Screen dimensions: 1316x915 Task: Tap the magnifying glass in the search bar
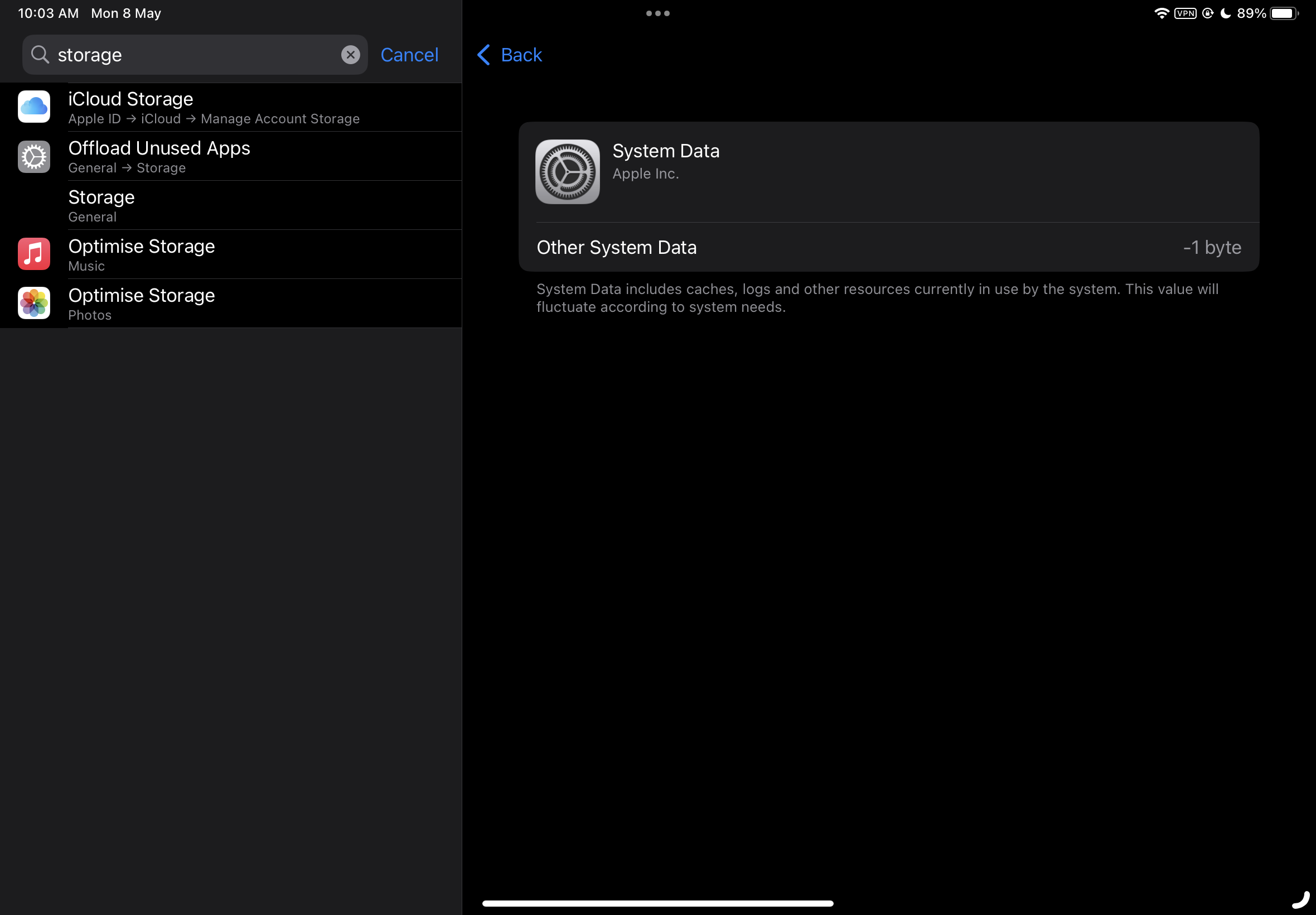click(40, 54)
